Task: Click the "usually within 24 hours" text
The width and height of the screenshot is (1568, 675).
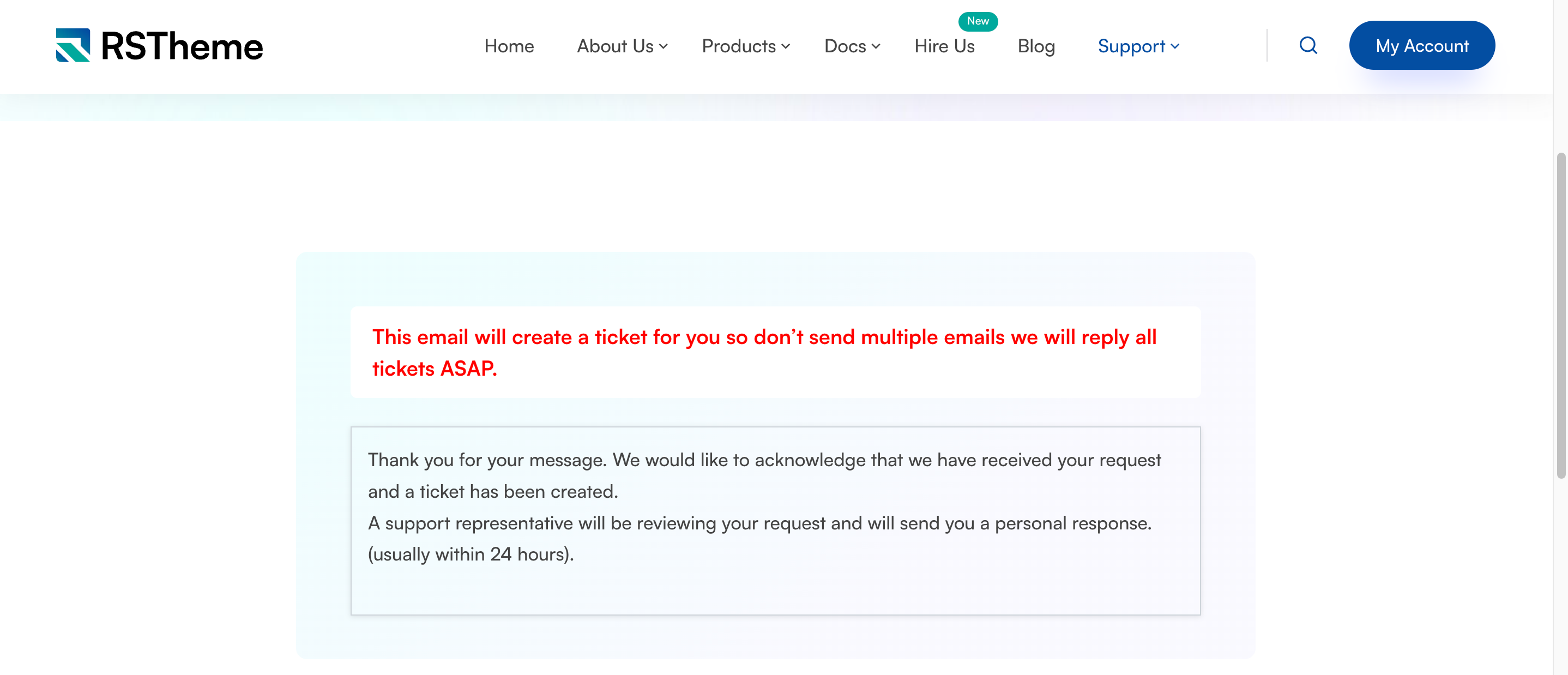Action: [x=471, y=555]
